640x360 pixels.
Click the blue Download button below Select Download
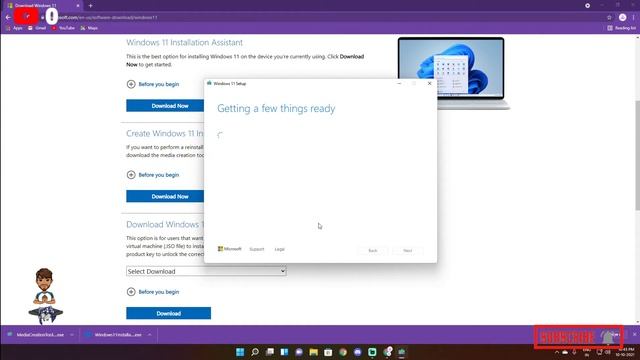tap(169, 313)
